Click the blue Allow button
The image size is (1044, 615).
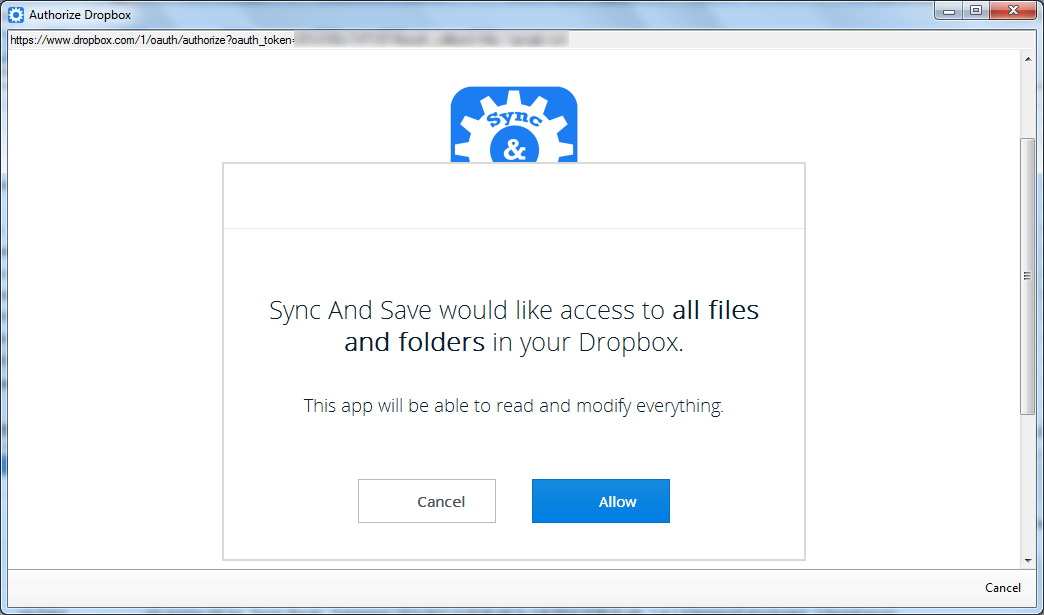tap(600, 501)
